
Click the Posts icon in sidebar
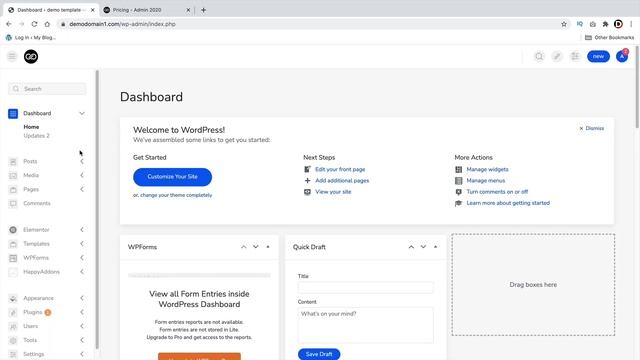tap(13, 162)
